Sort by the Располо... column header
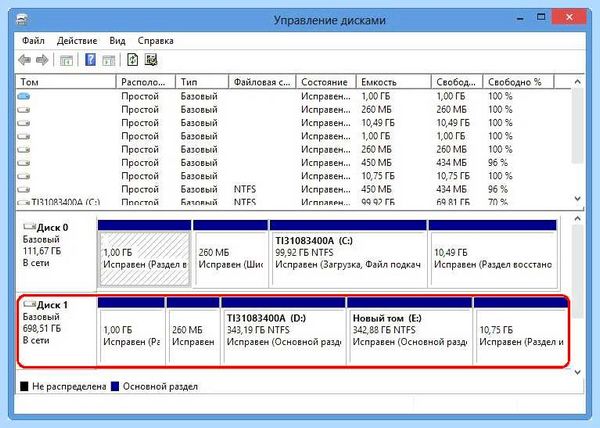This screenshot has width=600, height=428. point(146,82)
